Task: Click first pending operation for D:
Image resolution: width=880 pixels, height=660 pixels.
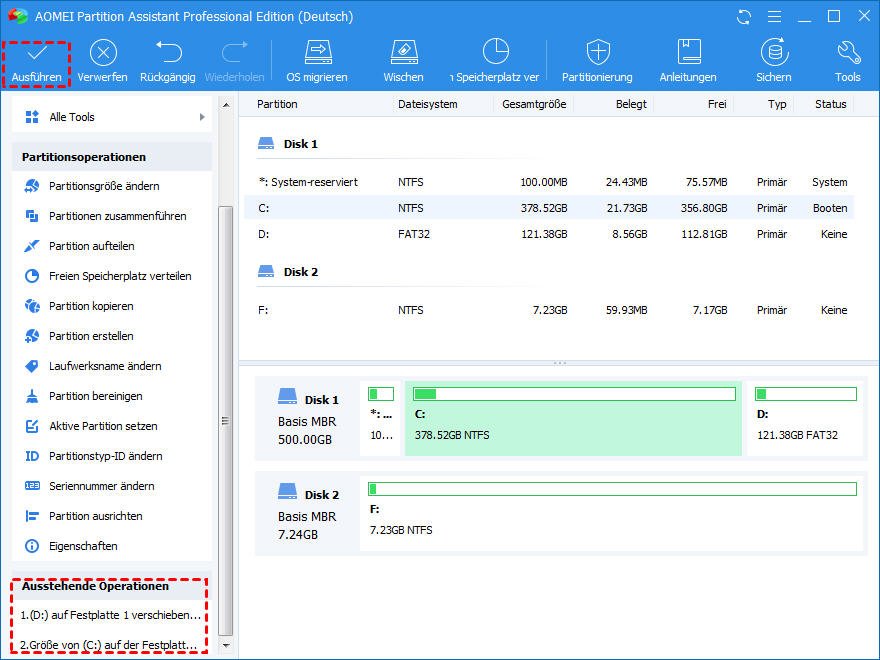Action: pyautogui.click(x=110, y=615)
